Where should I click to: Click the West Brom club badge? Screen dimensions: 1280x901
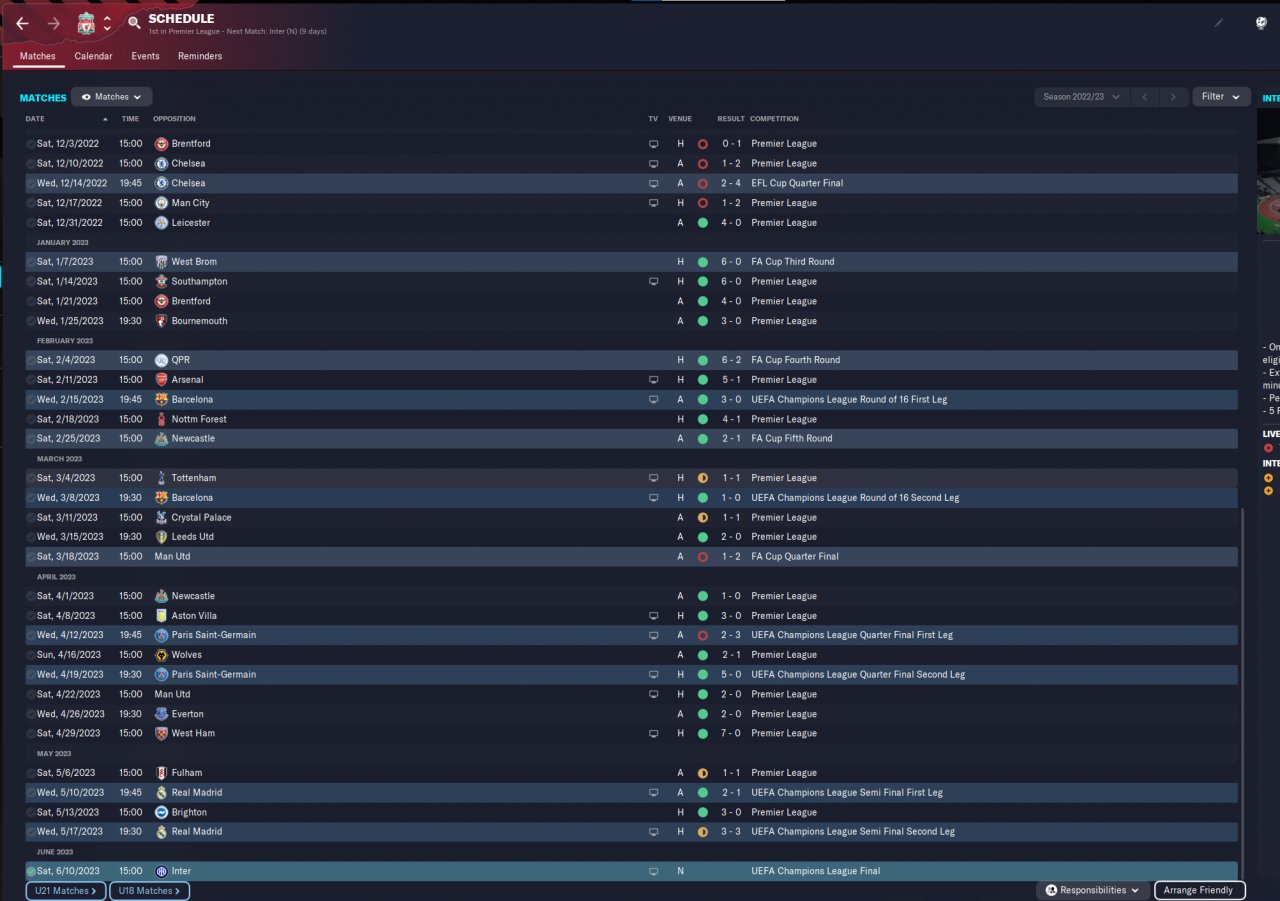(162, 262)
